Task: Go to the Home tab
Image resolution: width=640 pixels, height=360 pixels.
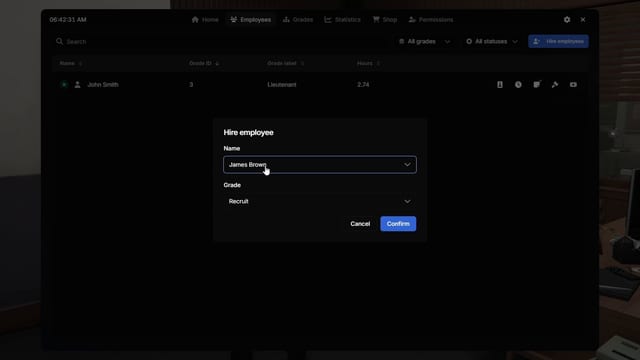Action: (205, 20)
